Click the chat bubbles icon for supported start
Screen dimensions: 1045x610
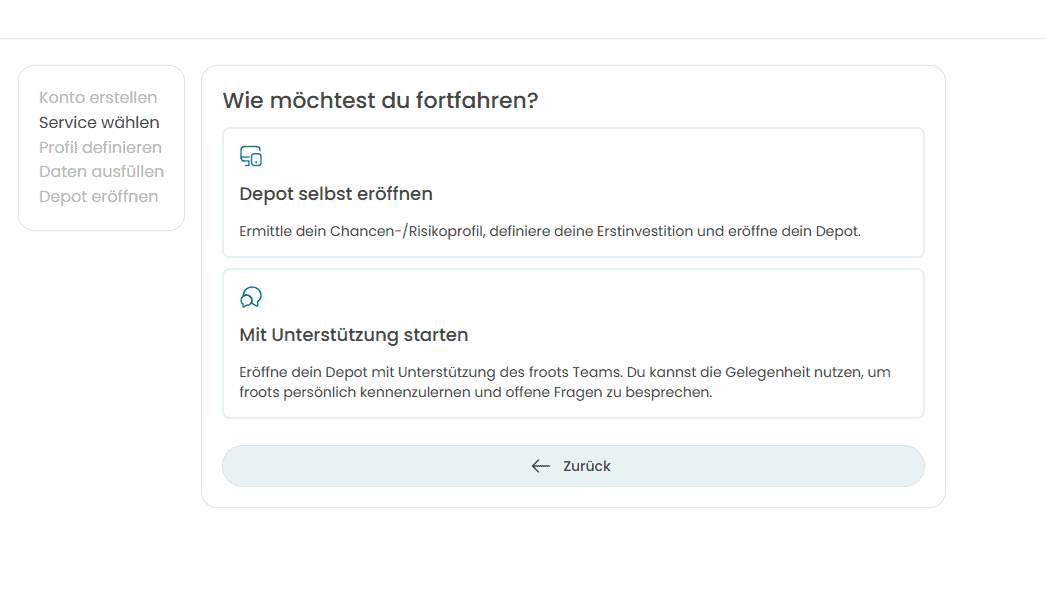tap(251, 298)
